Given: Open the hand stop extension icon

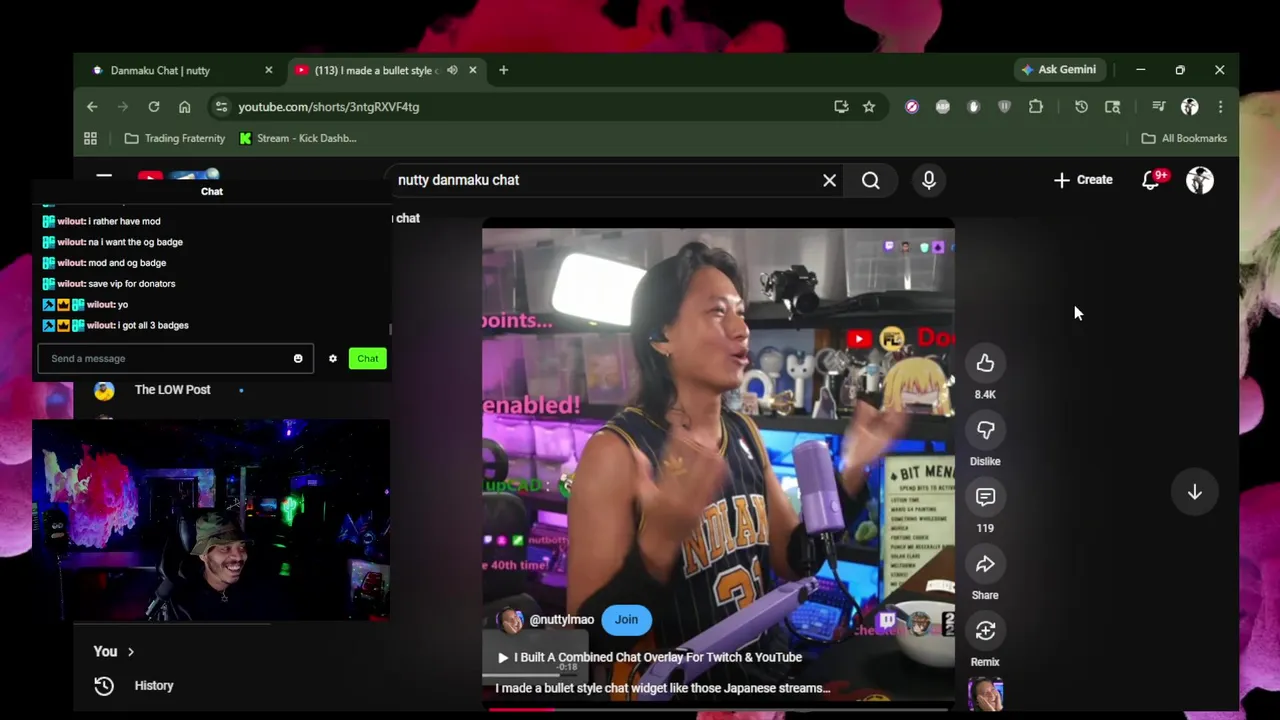Looking at the screenshot, I should (974, 106).
